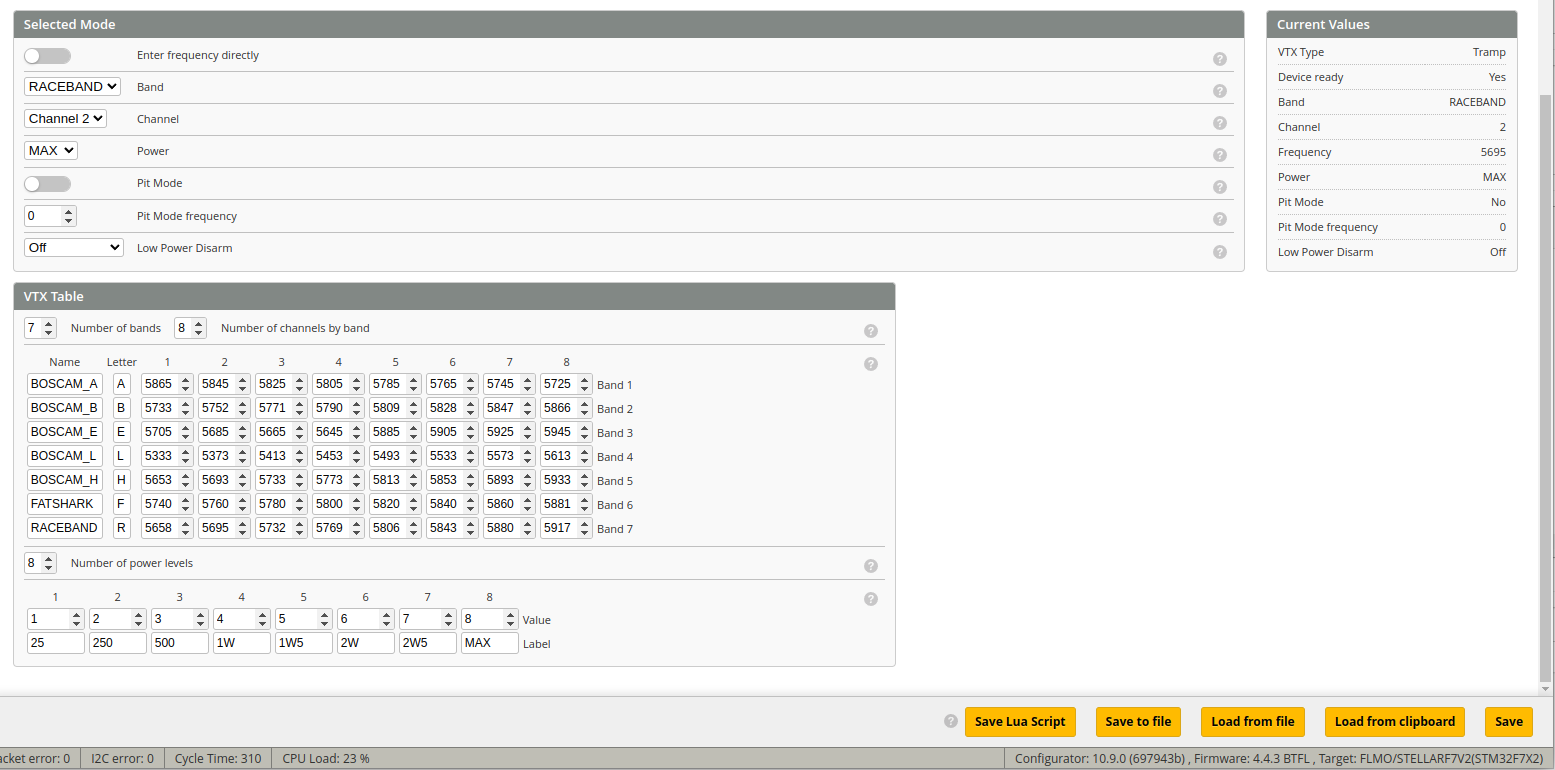Open the Low Power Disarm Off dropdown
The width and height of the screenshot is (1555, 770).
73,247
